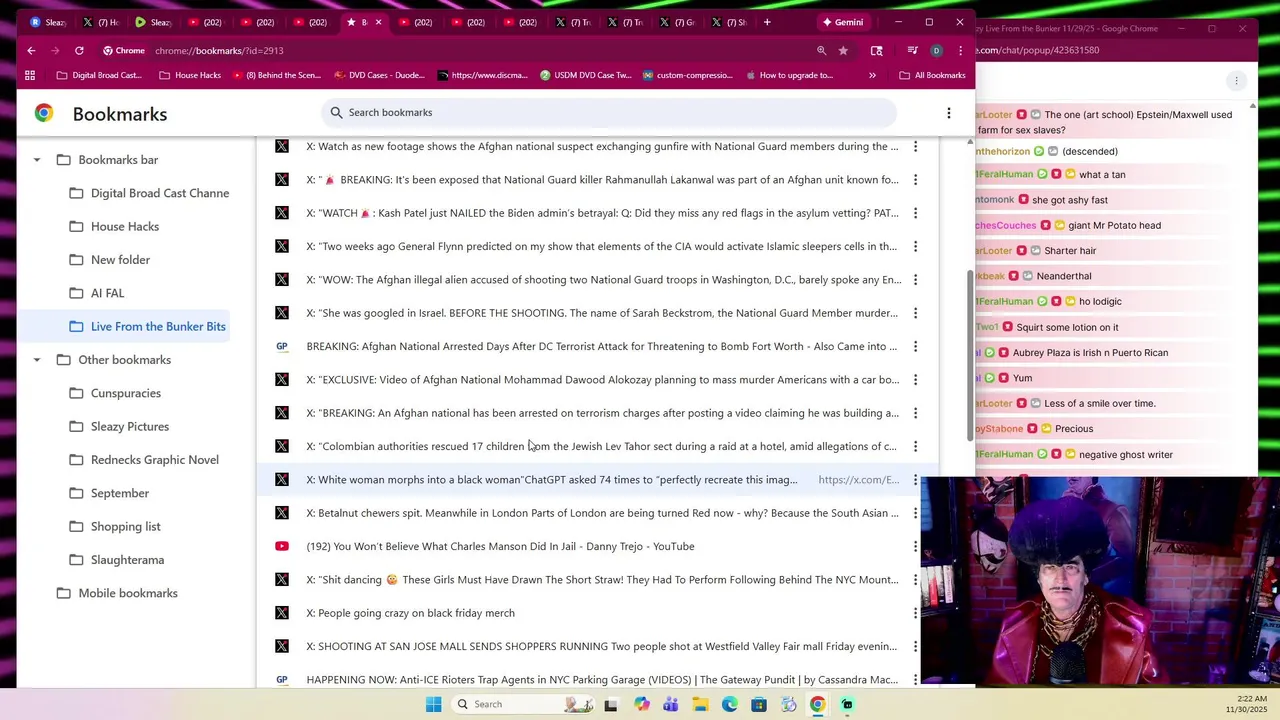Open more actions for Danny Trejo YouTube bookmark
Screen dimensions: 1280x720
[915, 546]
